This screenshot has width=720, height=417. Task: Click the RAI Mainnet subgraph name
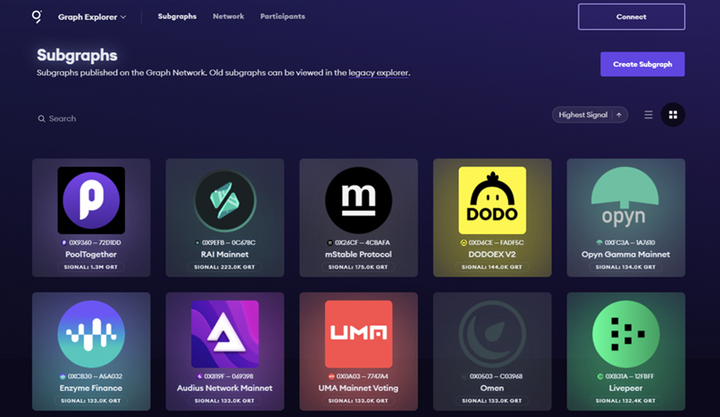pyautogui.click(x=225, y=254)
